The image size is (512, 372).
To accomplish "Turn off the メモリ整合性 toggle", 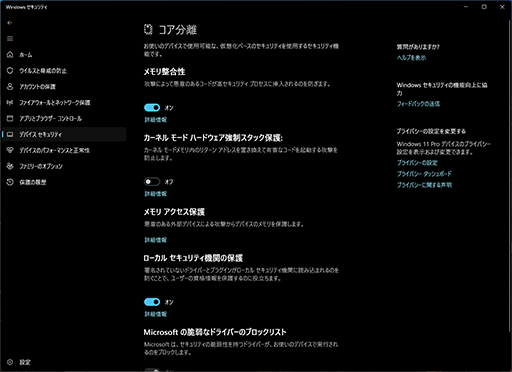I will tap(152, 107).
